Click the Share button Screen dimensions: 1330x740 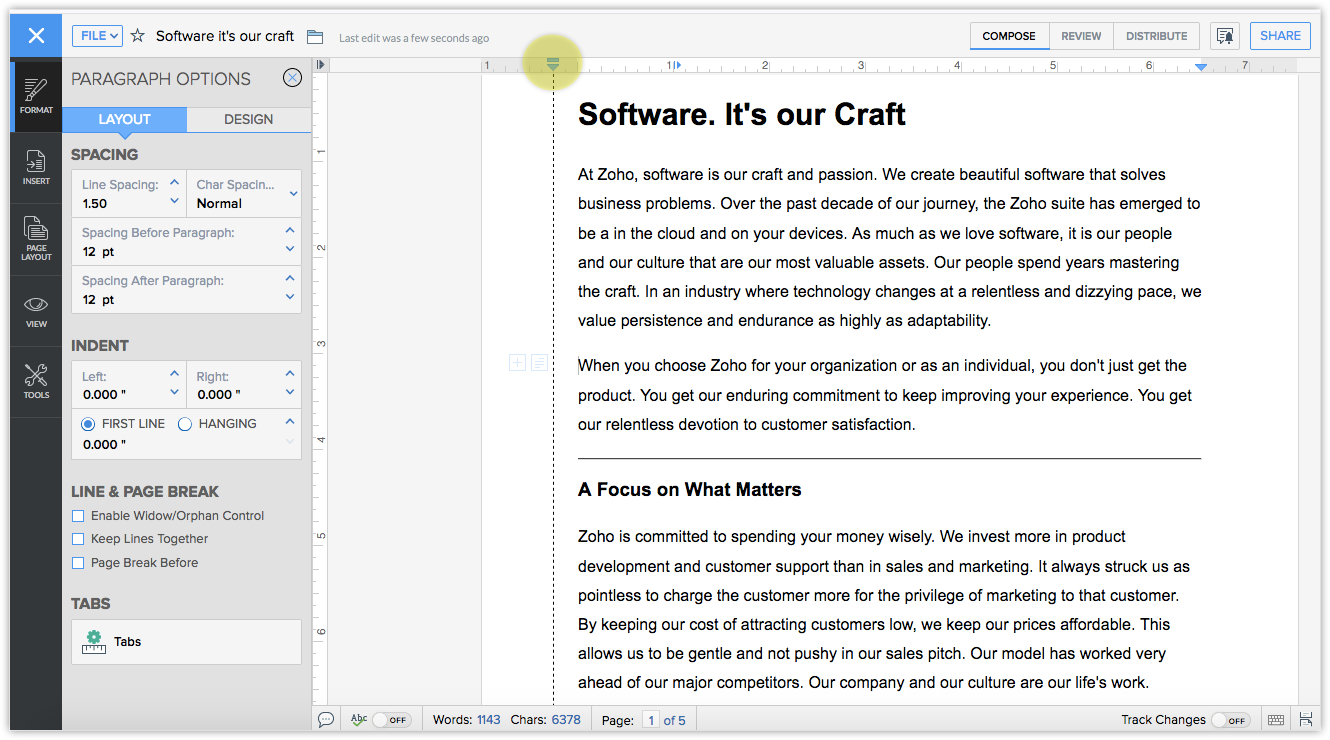click(1280, 36)
